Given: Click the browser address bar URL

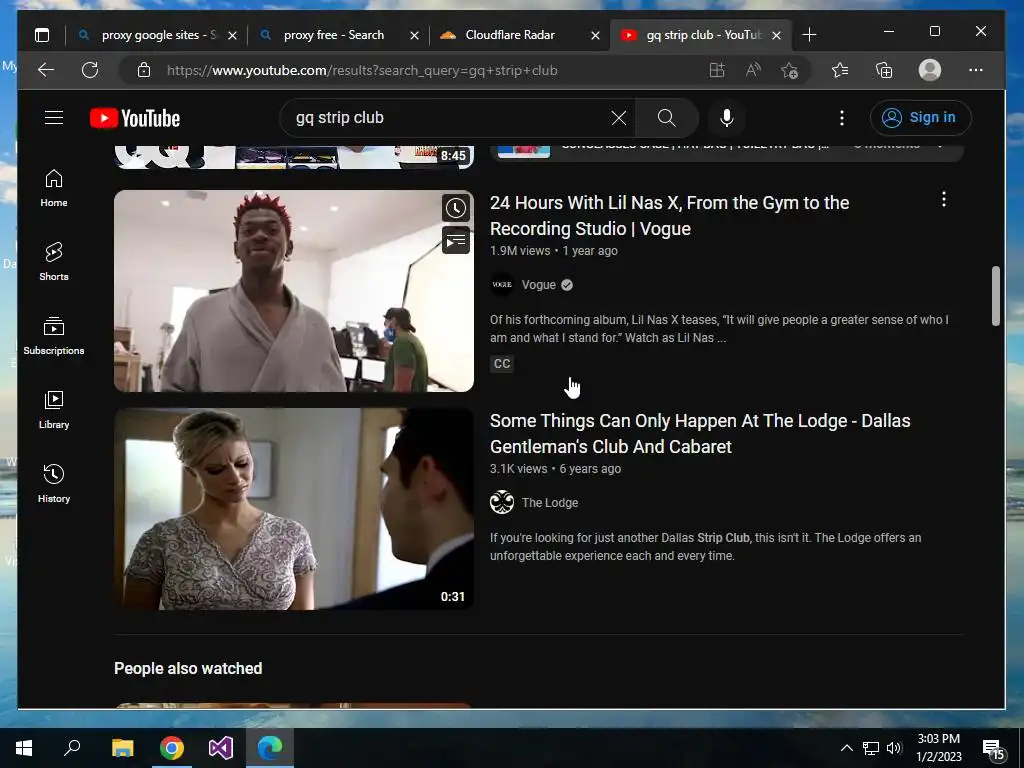Looking at the screenshot, I should tap(362, 71).
